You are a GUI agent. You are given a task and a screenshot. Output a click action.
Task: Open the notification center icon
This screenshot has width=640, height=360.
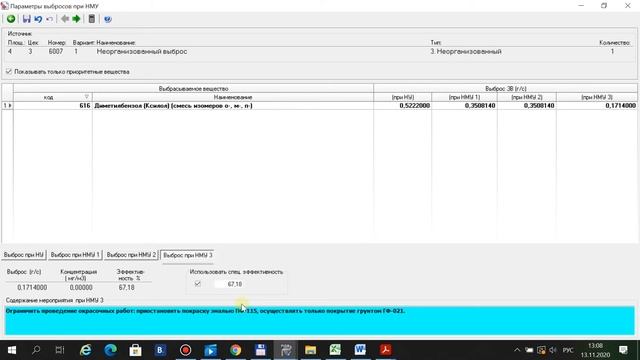click(623, 350)
